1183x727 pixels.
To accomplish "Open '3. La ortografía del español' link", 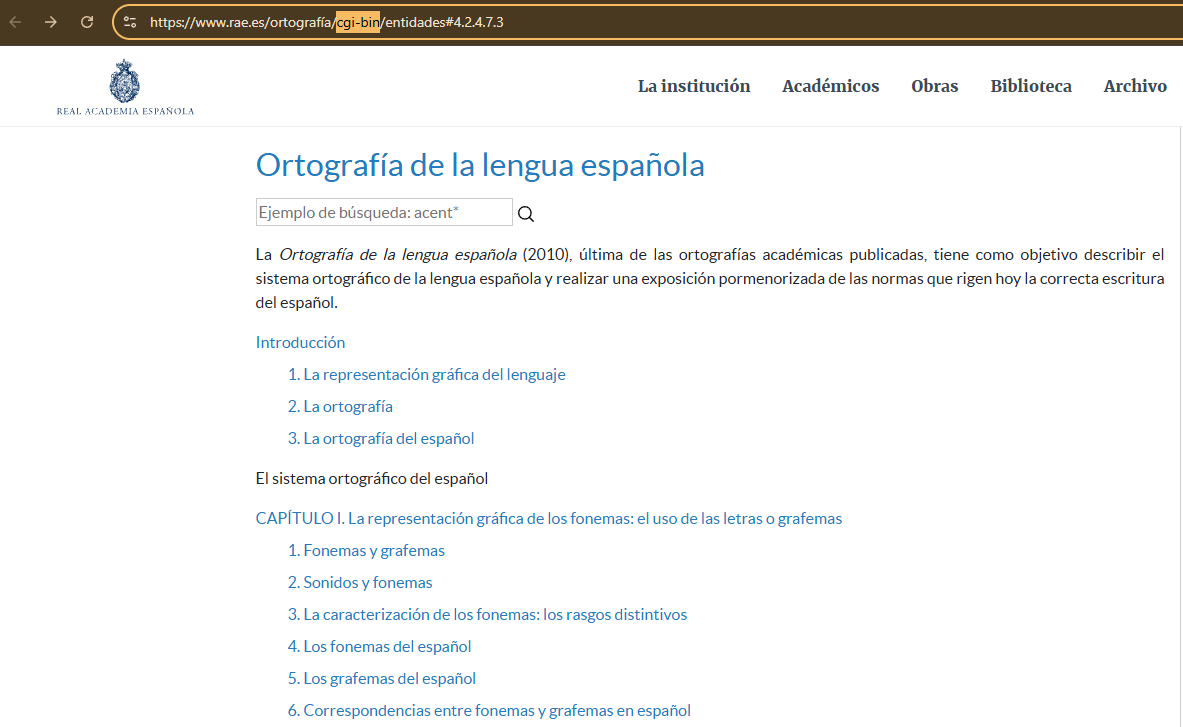I will click(381, 438).
